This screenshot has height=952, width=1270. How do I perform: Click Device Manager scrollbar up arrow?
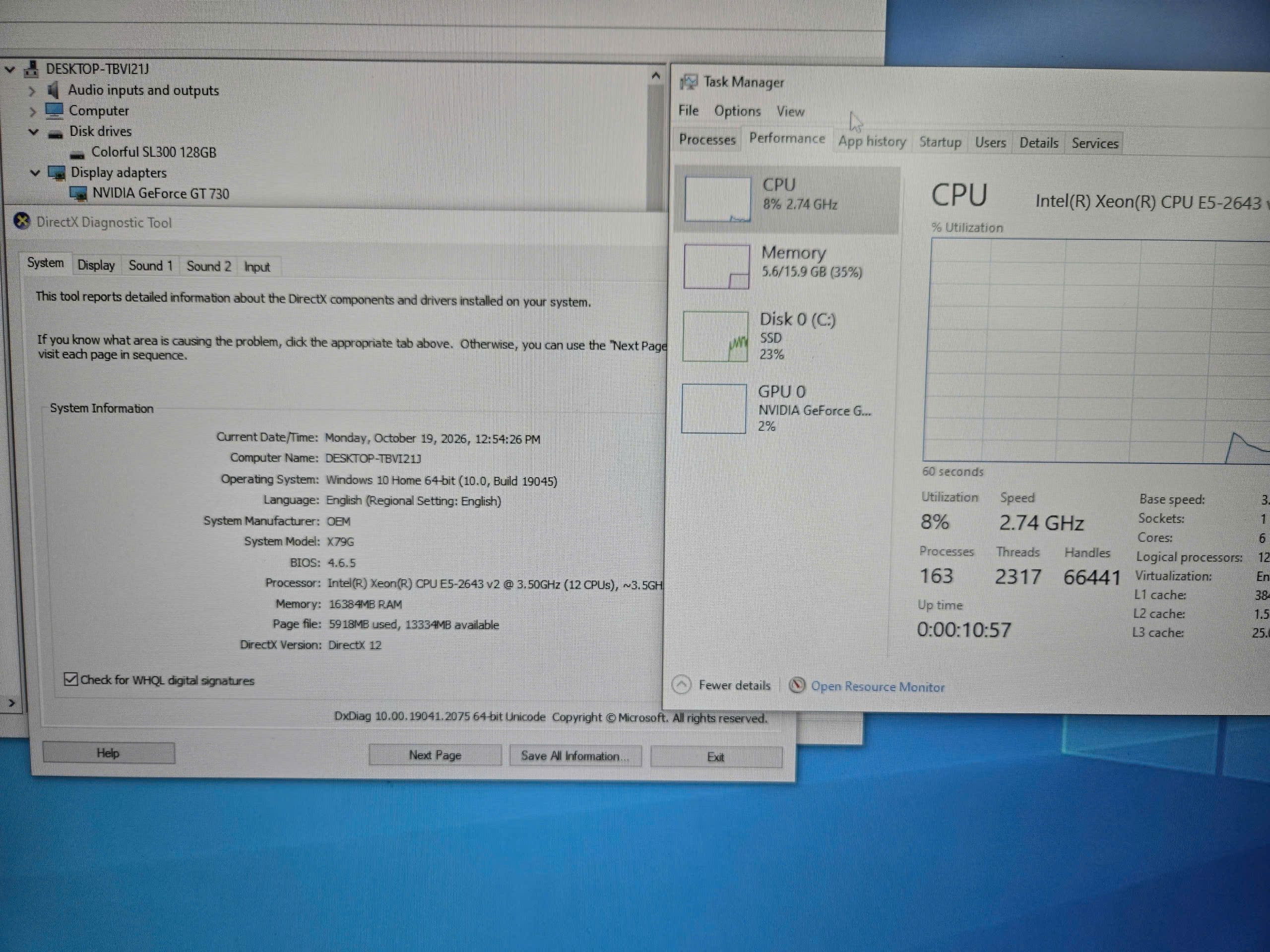655,75
